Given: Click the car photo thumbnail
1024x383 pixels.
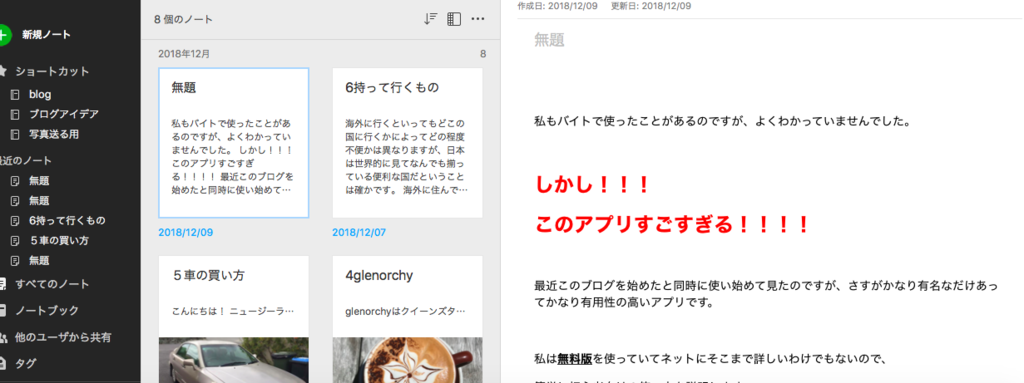Looking at the screenshot, I should coord(234,360).
